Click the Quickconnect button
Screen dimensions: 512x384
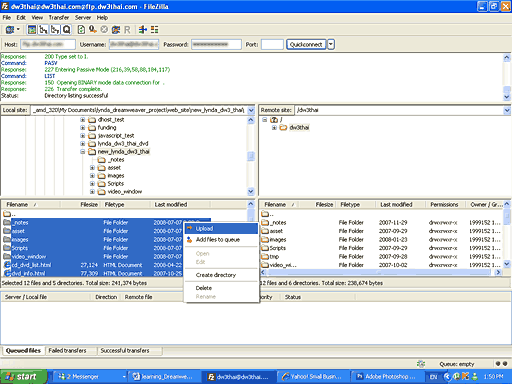(x=306, y=44)
